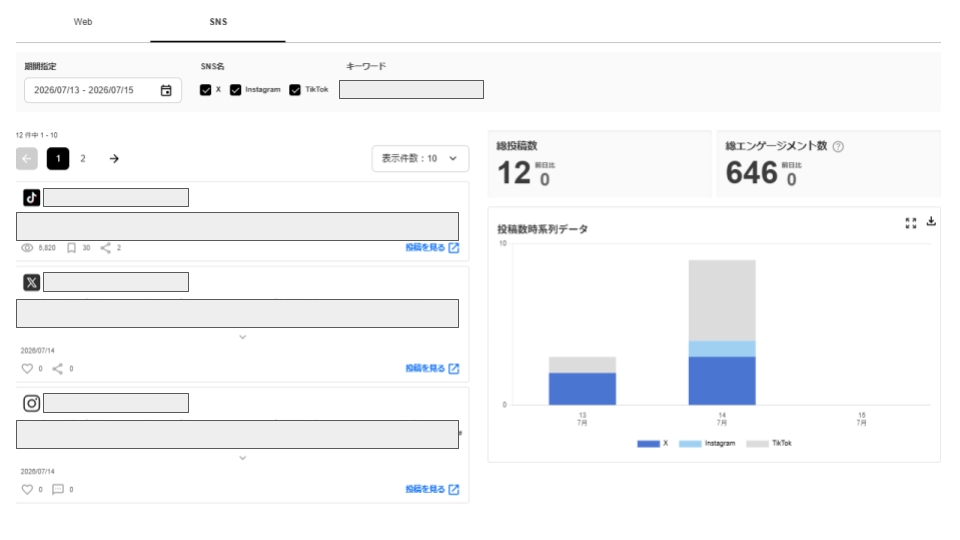The image size is (960, 540).
Task: Click the date range field 2026/07/13 - 2026/07/15
Action: coord(103,90)
